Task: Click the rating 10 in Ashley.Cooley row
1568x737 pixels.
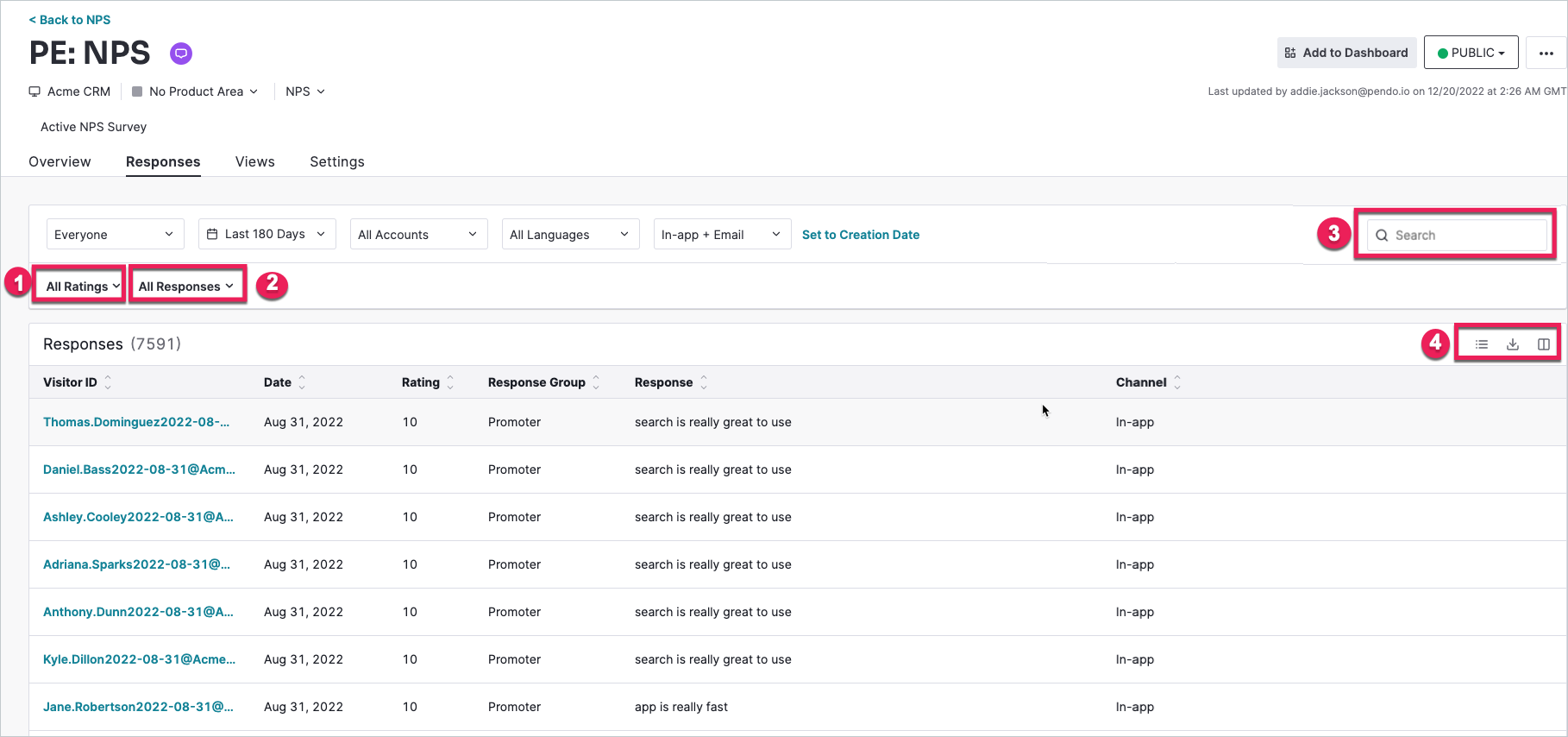Action: (x=410, y=517)
